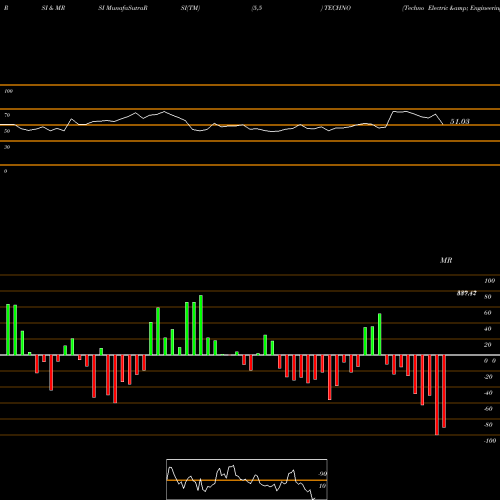Click the MR panel title label
Image resolution: width=500 pixels, height=500 pixels.
click(446, 260)
